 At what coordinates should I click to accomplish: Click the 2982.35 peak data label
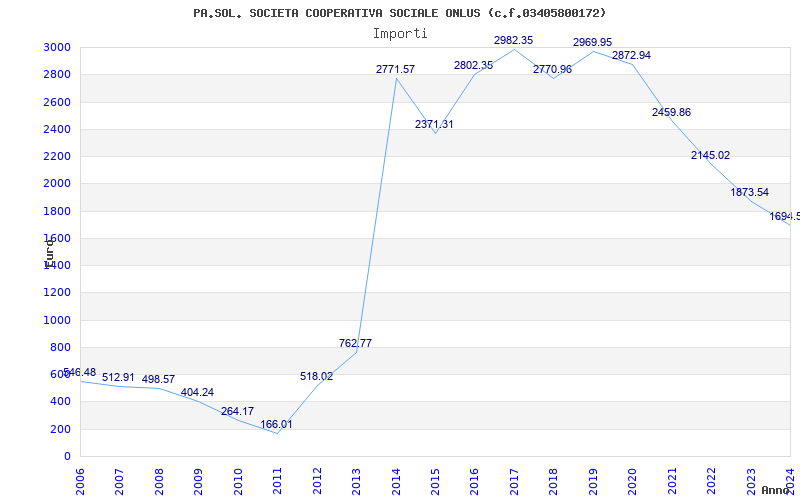513,40
